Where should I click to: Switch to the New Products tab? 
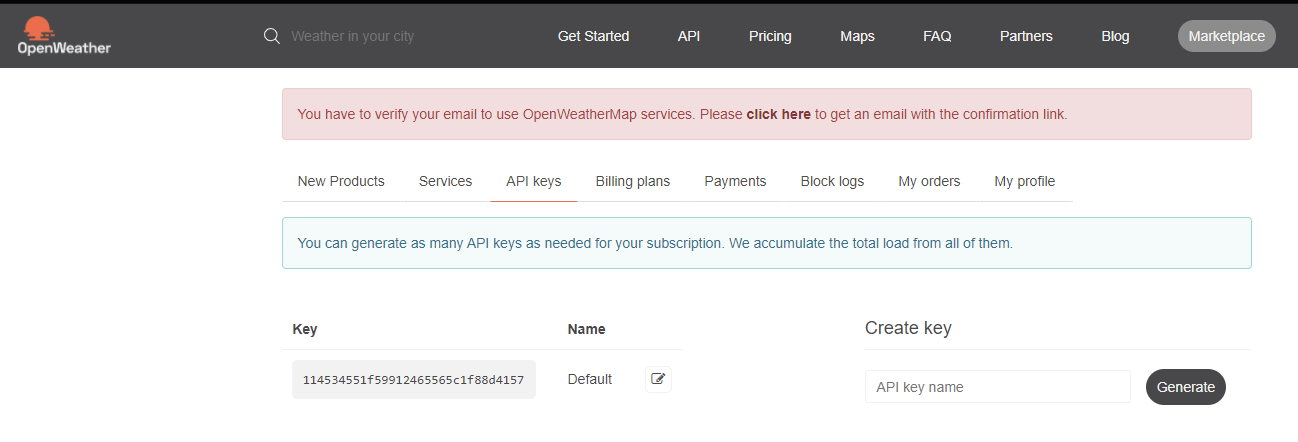[341, 181]
